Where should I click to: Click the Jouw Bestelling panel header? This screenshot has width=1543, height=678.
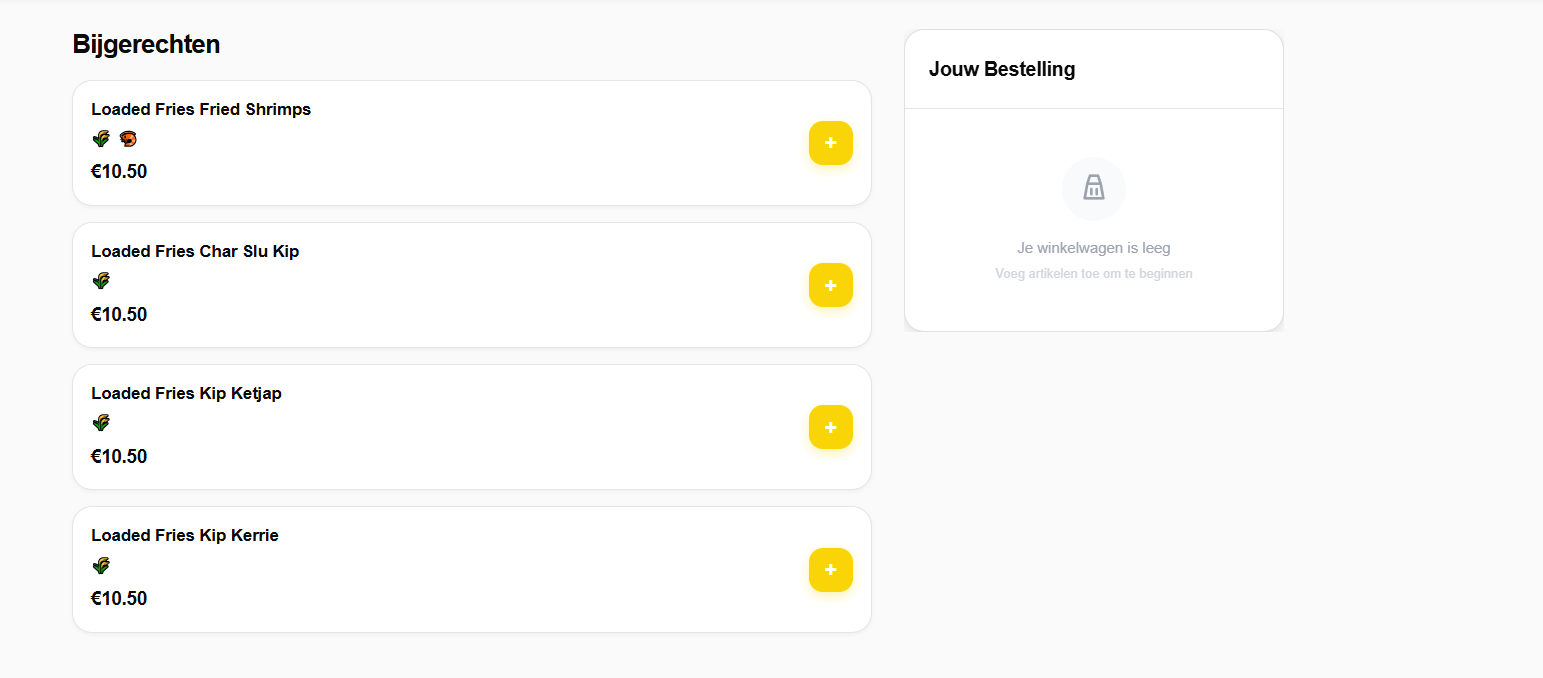[x=1002, y=69]
